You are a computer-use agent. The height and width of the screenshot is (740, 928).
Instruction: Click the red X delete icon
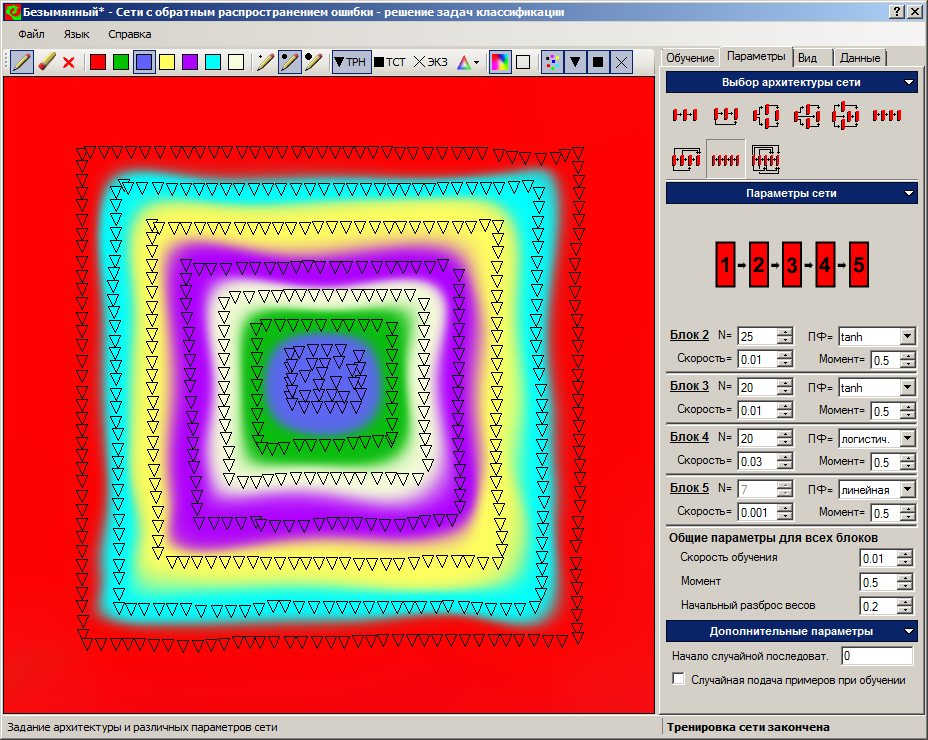tap(69, 62)
